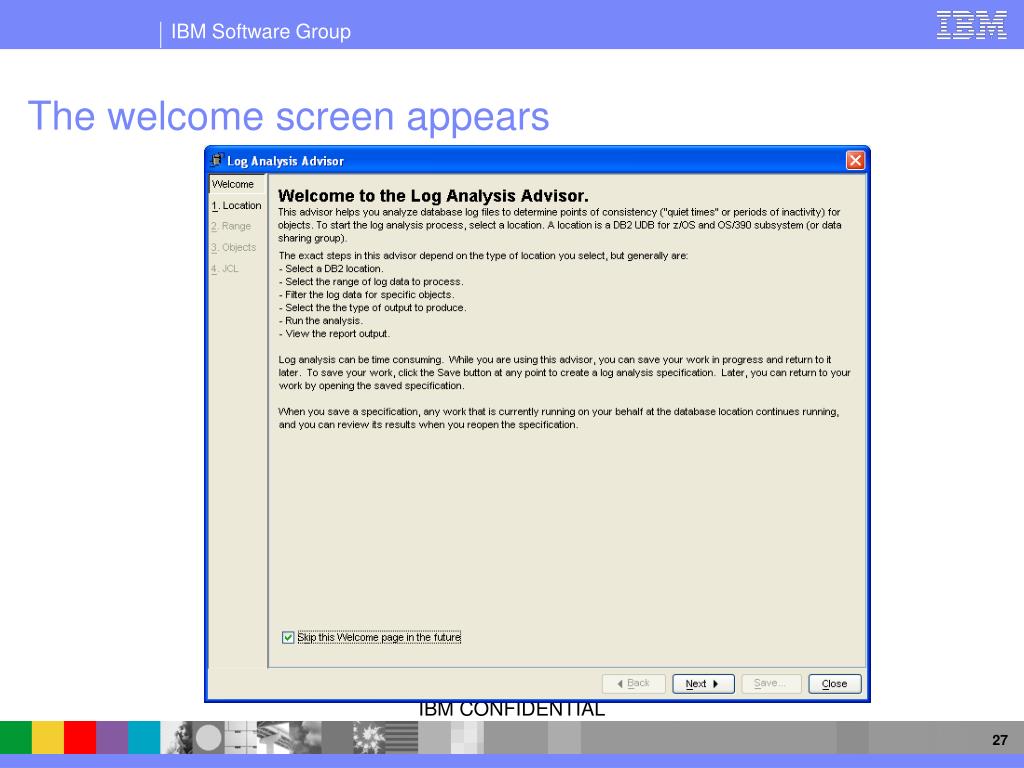Click the Welcome to the Log Analysis Advisor heading
The image size is (1024, 768).
tap(433, 196)
